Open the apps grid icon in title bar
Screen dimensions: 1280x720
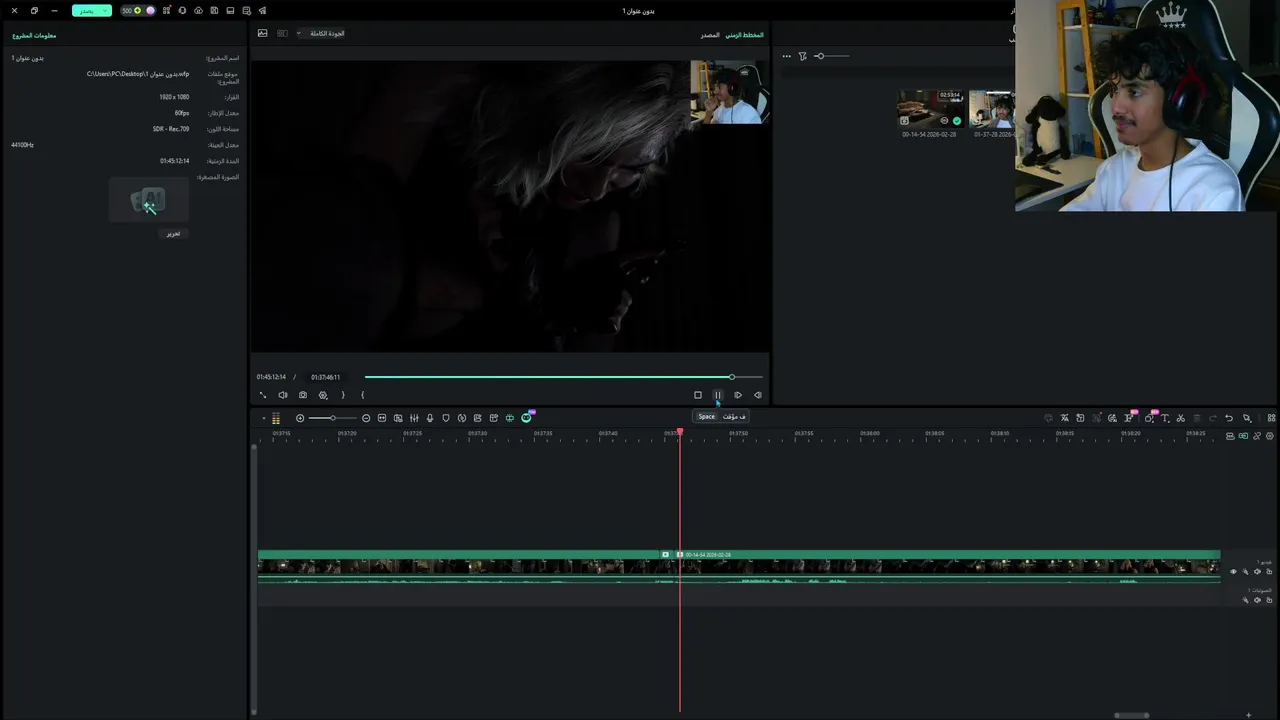click(167, 10)
